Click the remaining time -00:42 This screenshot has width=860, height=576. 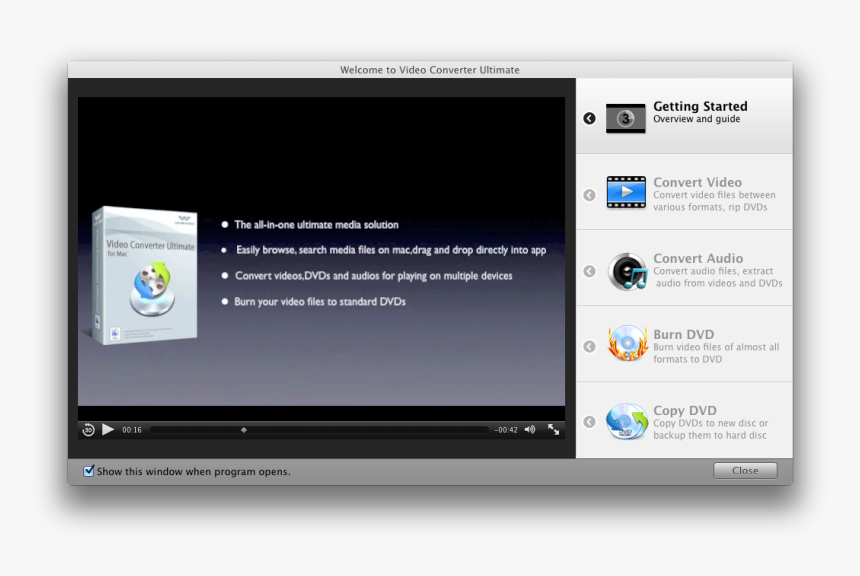point(506,430)
